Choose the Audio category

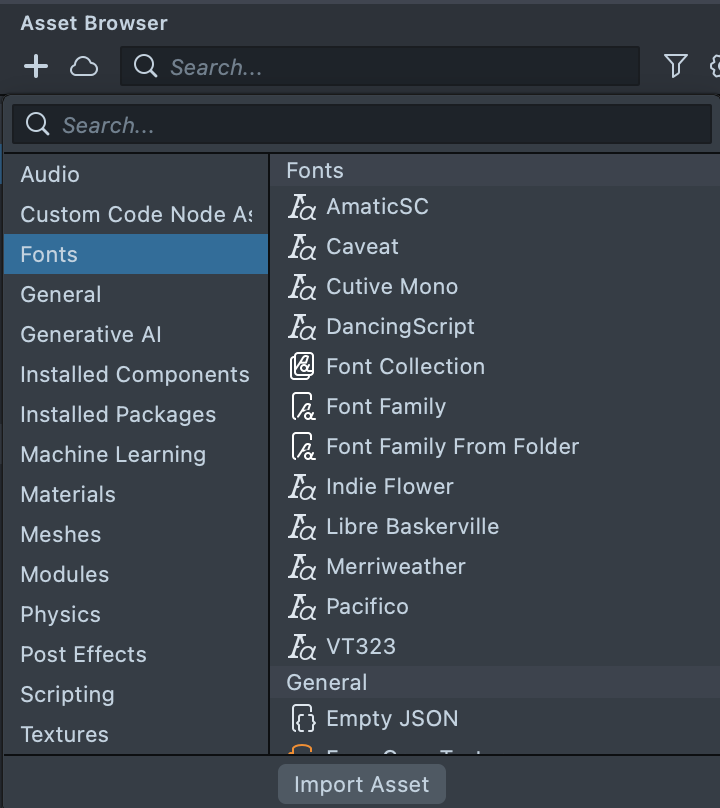coord(50,174)
